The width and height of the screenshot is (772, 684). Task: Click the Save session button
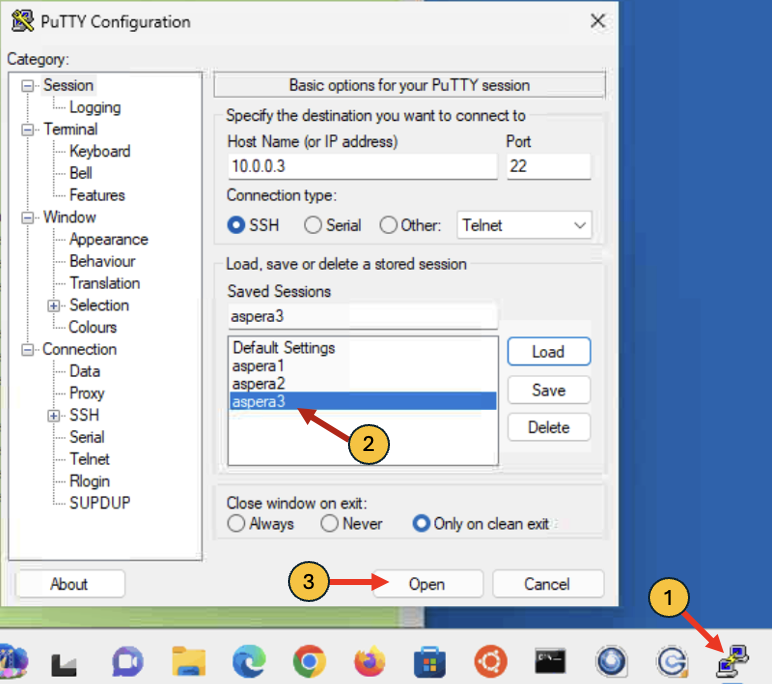coord(548,390)
